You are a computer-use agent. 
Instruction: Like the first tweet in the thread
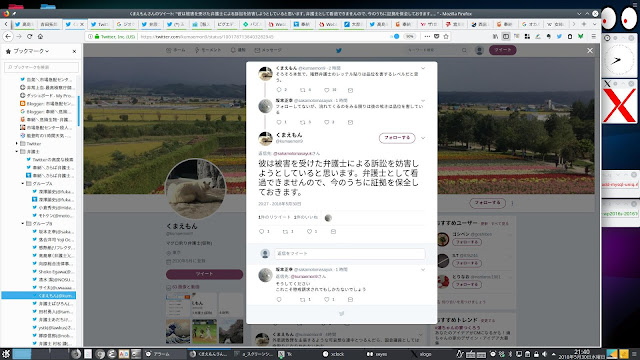pyautogui.click(x=327, y=90)
